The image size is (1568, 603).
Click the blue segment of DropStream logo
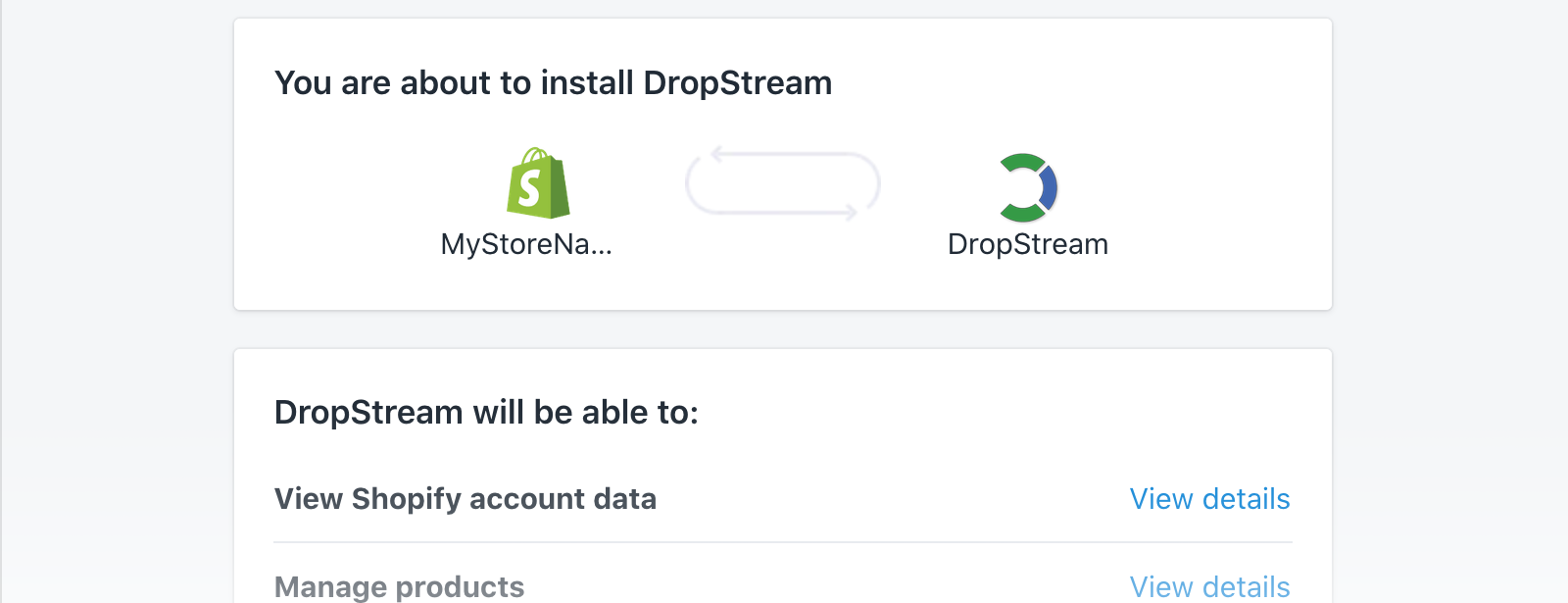(1048, 188)
